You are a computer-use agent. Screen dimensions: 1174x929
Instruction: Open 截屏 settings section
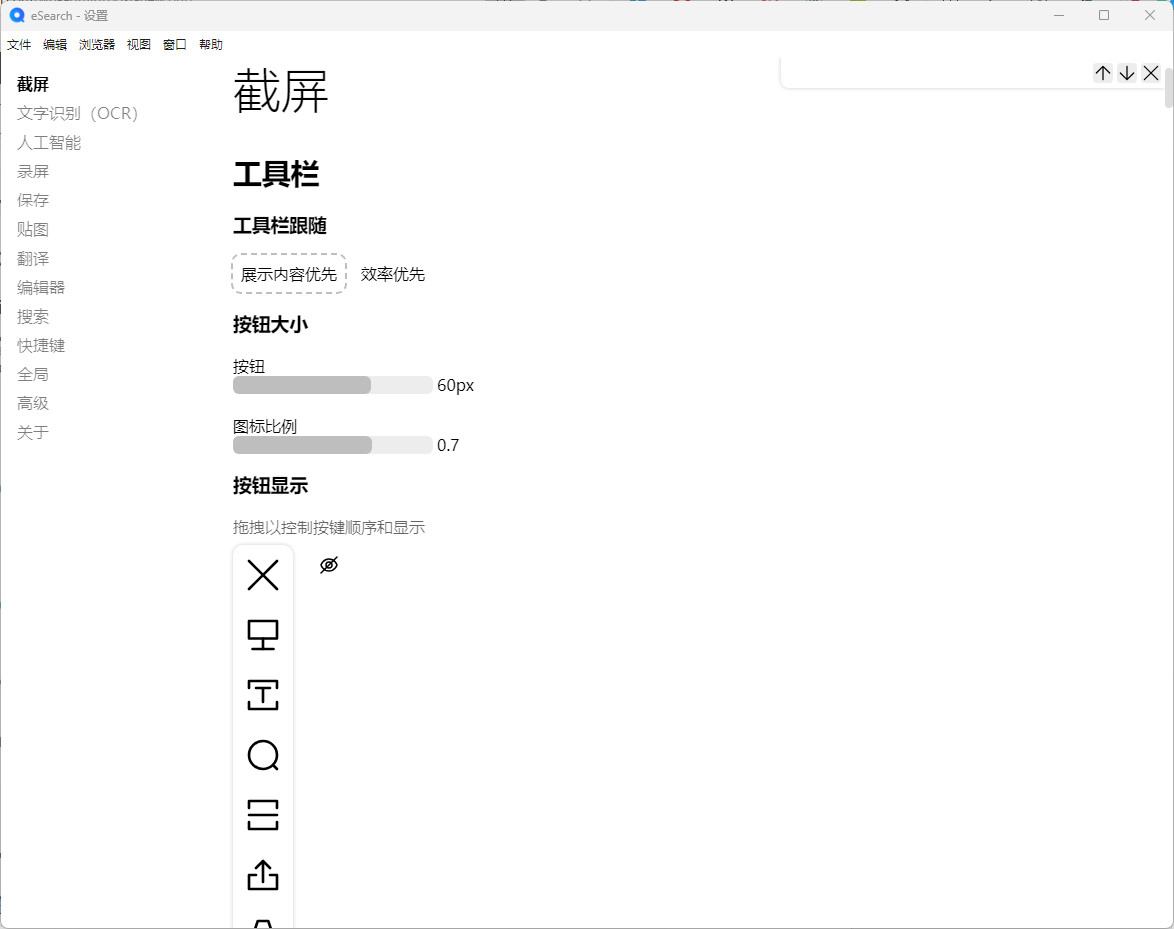33,85
